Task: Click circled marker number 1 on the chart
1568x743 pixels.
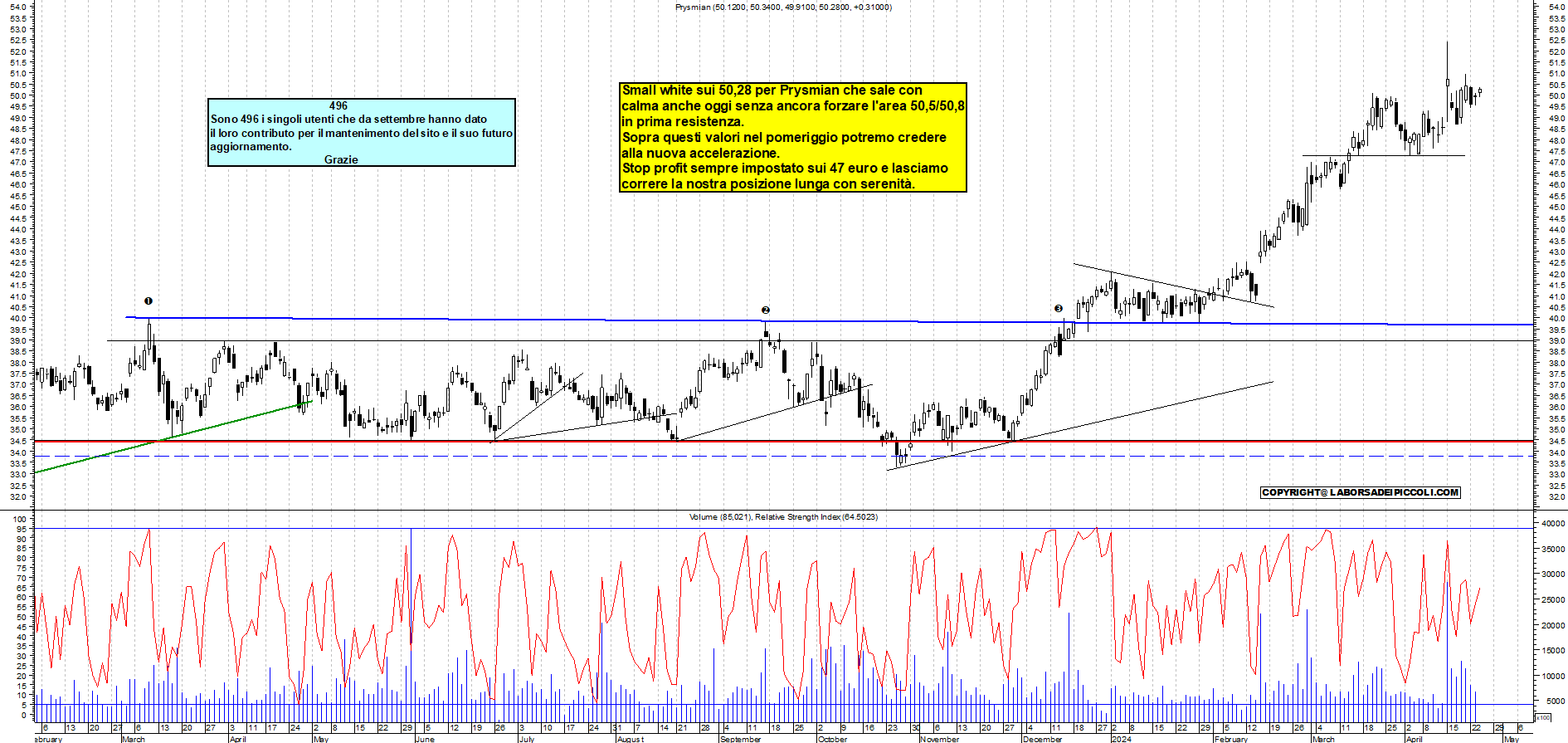Action: pos(149,301)
